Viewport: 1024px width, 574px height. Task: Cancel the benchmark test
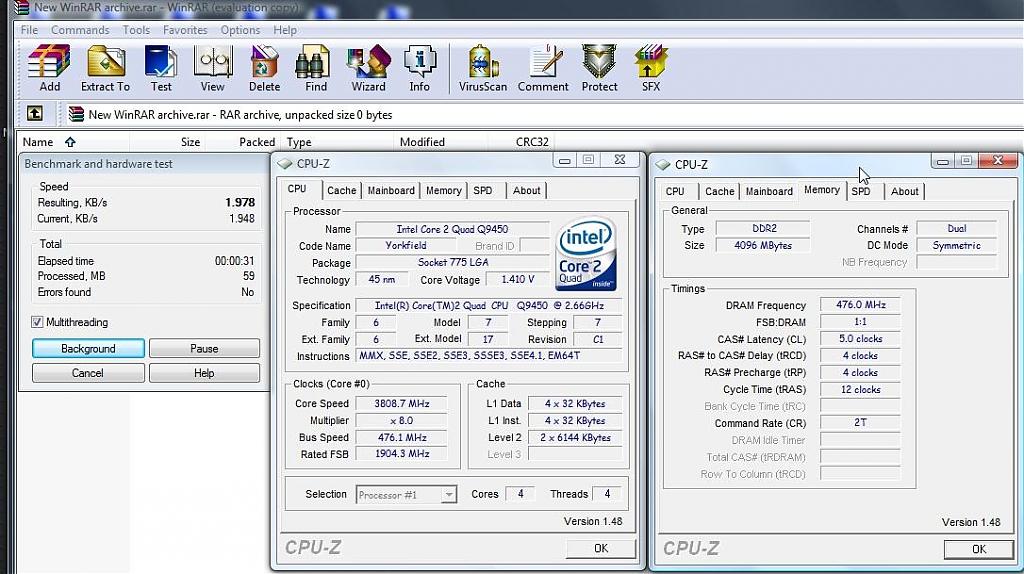88,373
